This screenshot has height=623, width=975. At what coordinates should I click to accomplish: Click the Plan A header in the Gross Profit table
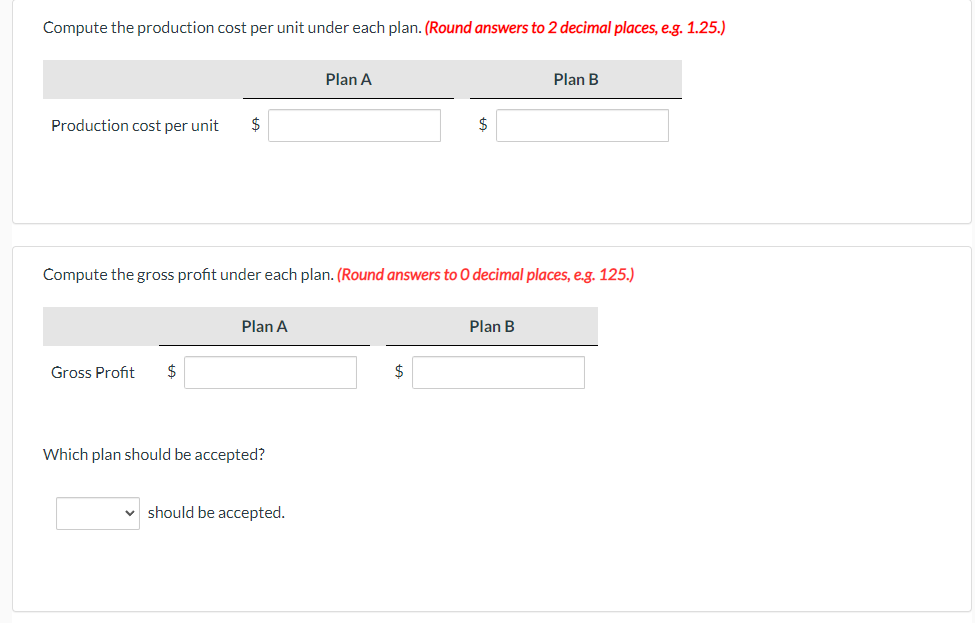tap(263, 326)
